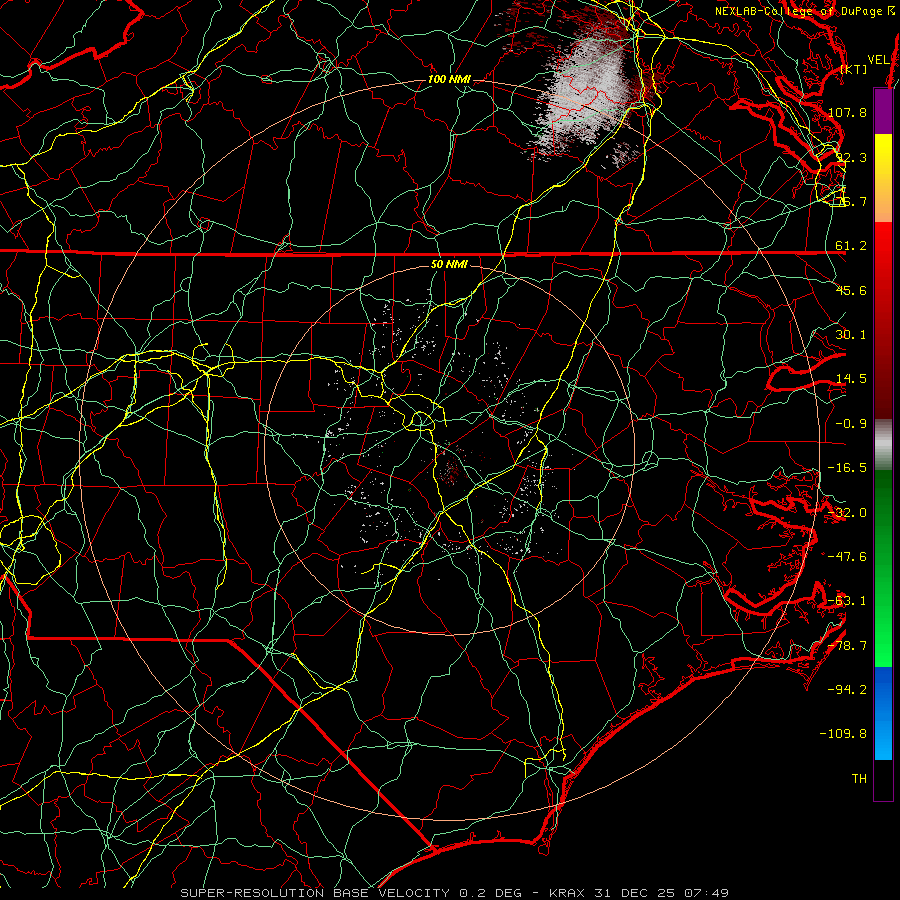Click the "31 DEC 25 07:49" timestamp
This screenshot has width=900, height=900.
(x=662, y=893)
